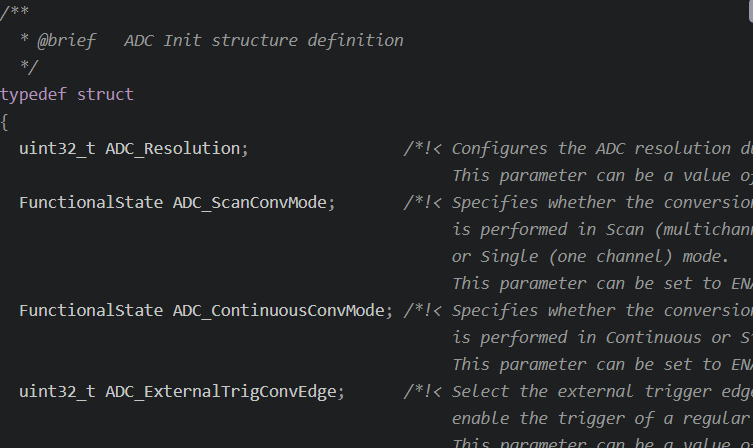753x448 pixels.
Task: Click 'Select the external trigger' comment
Action: [x=582, y=392]
